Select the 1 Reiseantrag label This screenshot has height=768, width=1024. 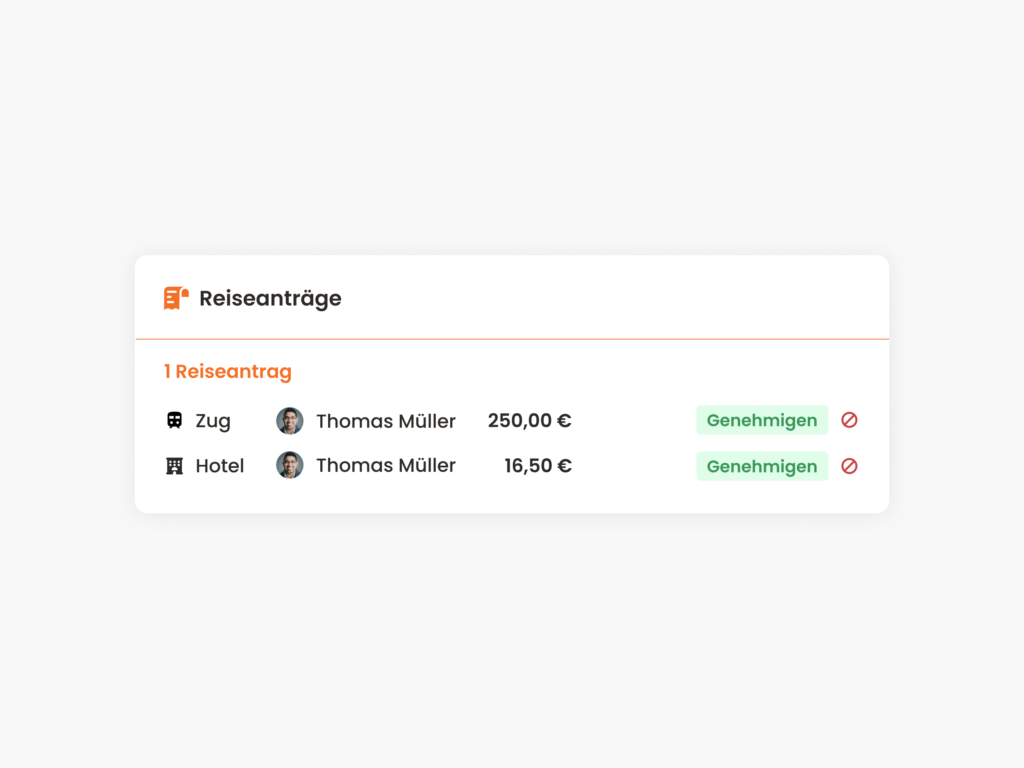[x=228, y=372]
